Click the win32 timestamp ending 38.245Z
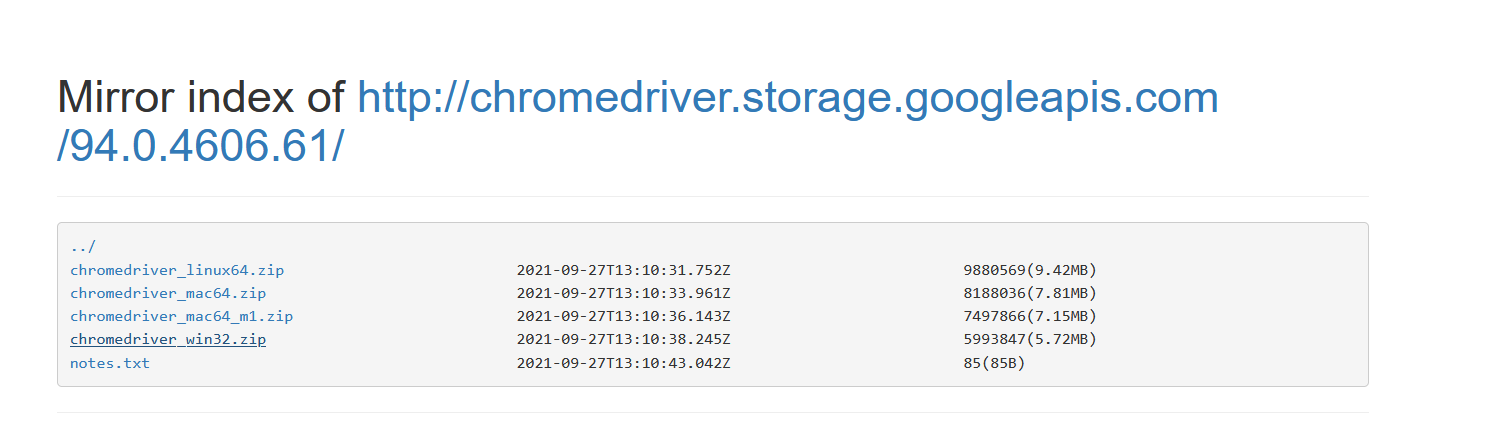This screenshot has height=440, width=1497. 623,339
